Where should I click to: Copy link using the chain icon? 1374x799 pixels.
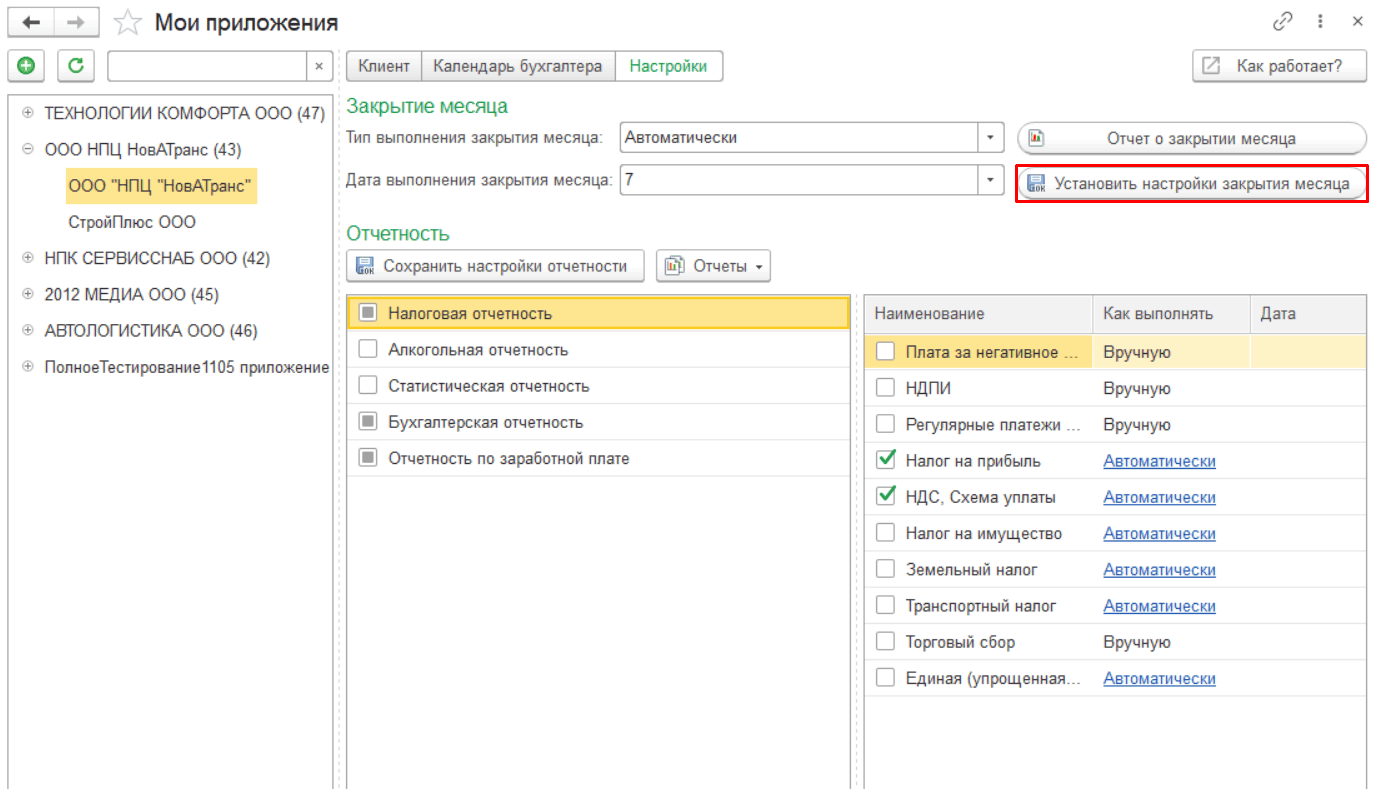point(1282,21)
